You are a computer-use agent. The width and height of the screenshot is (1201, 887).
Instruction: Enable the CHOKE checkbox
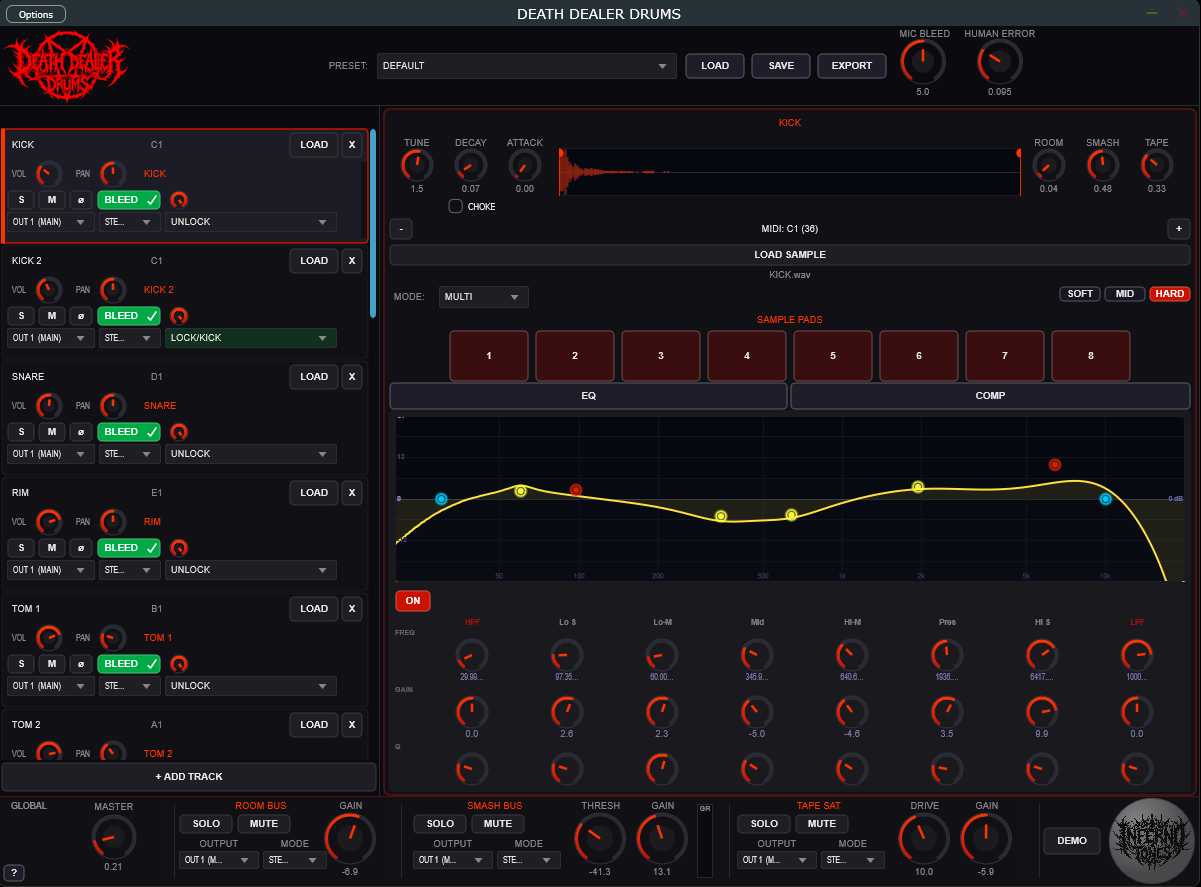pos(456,207)
